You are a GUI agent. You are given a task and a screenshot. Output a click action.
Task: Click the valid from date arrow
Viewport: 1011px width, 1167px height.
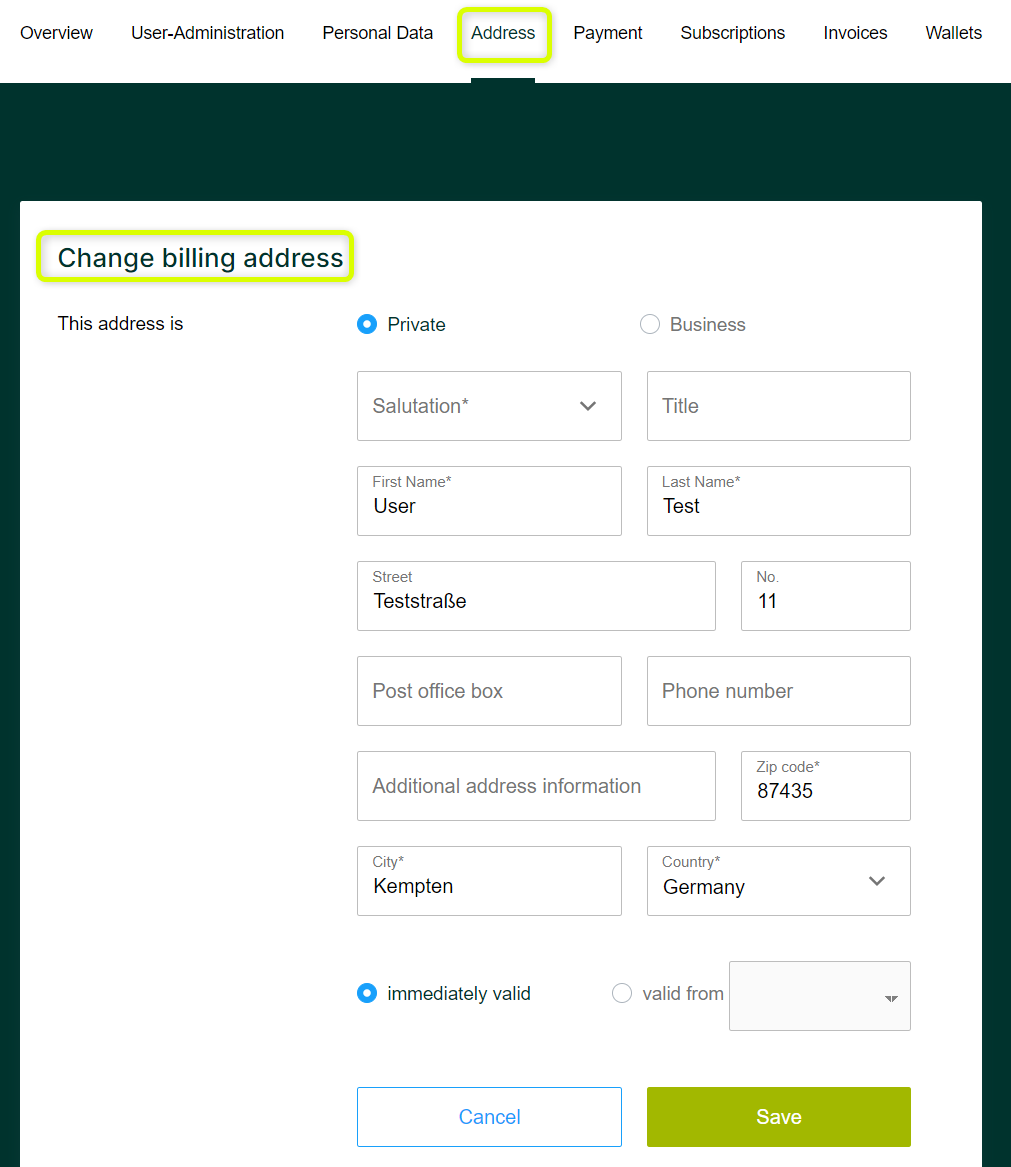[891, 998]
